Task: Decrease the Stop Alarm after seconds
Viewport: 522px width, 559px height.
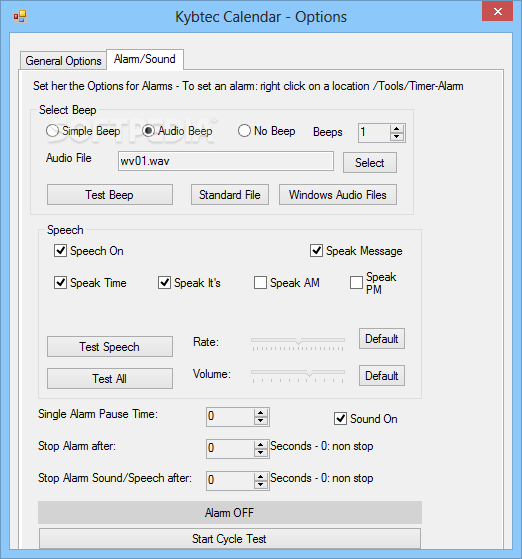Action: point(261,452)
